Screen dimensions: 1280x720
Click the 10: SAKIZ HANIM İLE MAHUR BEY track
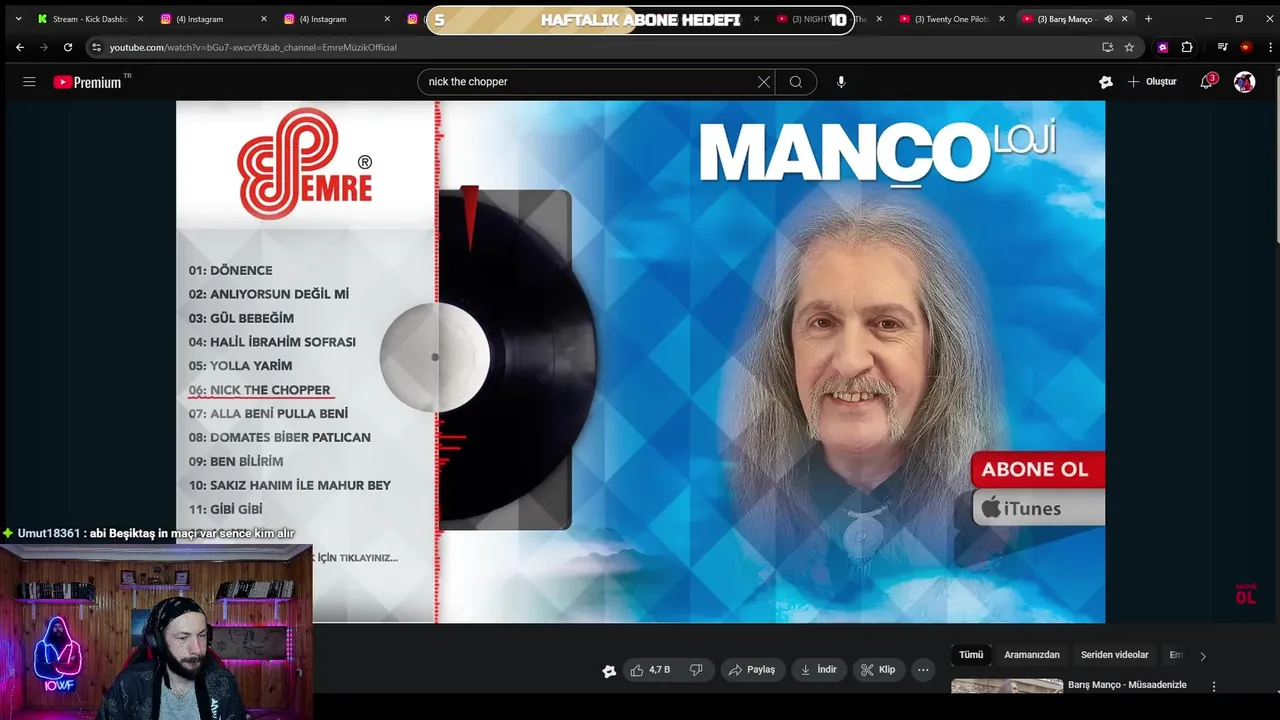tap(289, 485)
